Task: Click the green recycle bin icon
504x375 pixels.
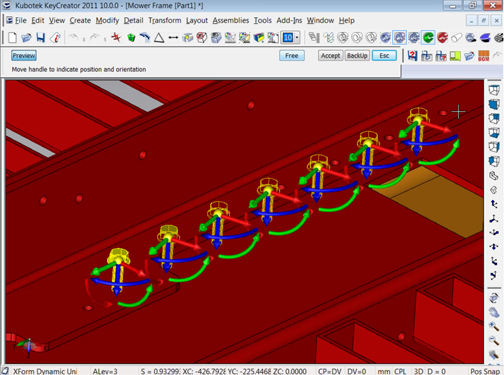Action: pos(131,37)
